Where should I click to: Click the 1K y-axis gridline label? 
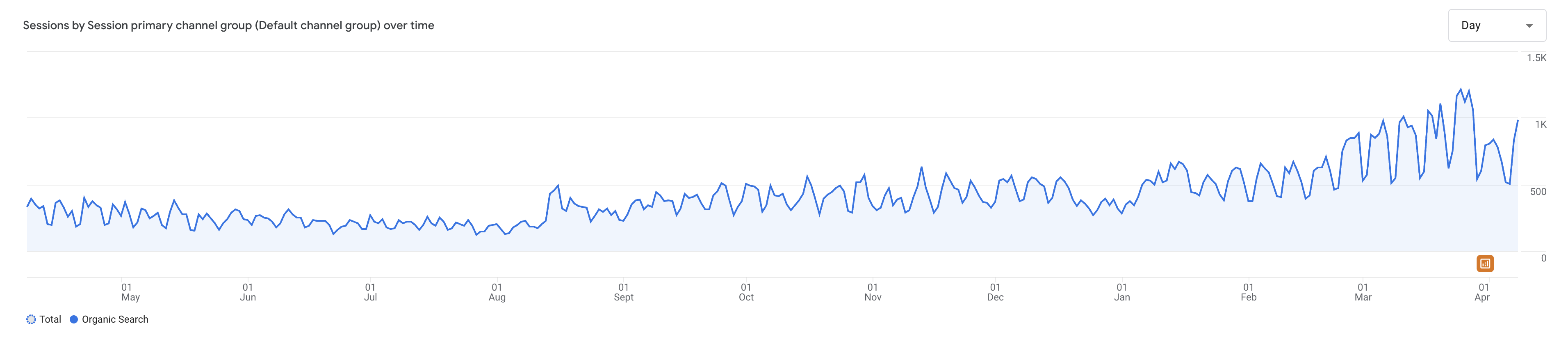click(1540, 124)
